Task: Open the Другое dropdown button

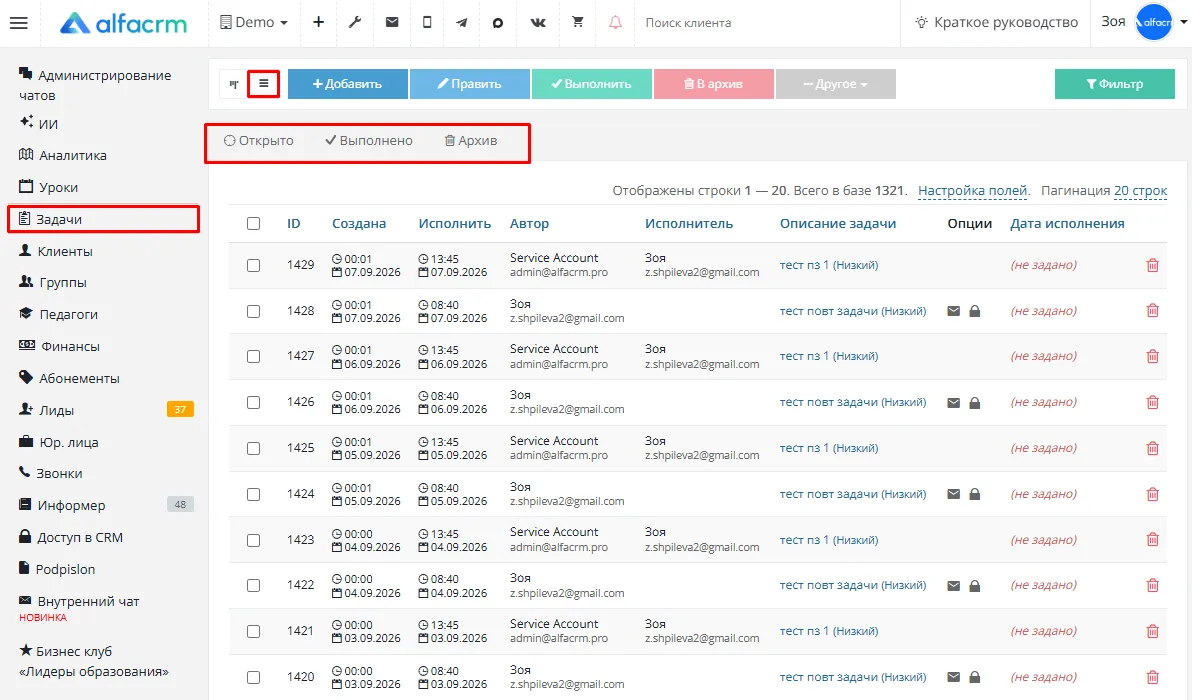Action: (x=835, y=84)
